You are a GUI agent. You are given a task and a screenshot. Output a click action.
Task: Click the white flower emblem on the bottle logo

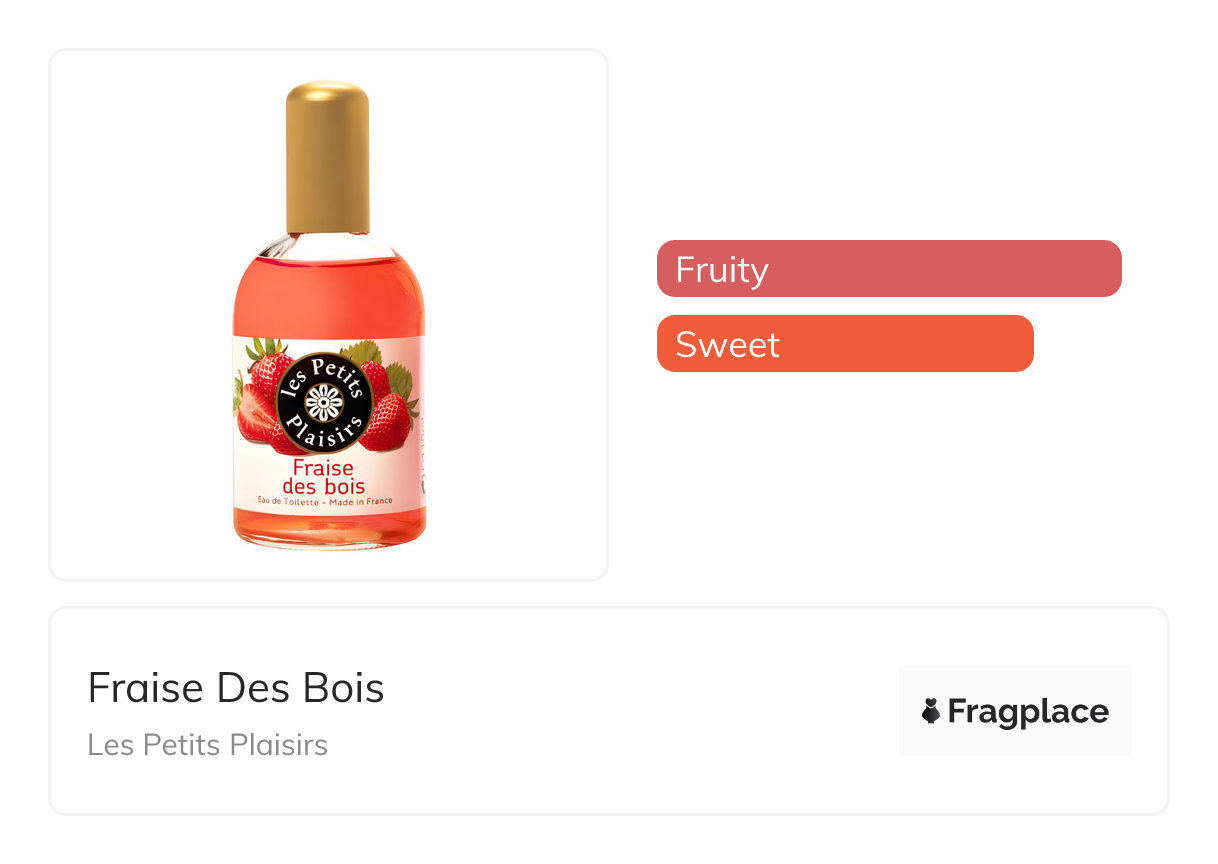pos(323,402)
